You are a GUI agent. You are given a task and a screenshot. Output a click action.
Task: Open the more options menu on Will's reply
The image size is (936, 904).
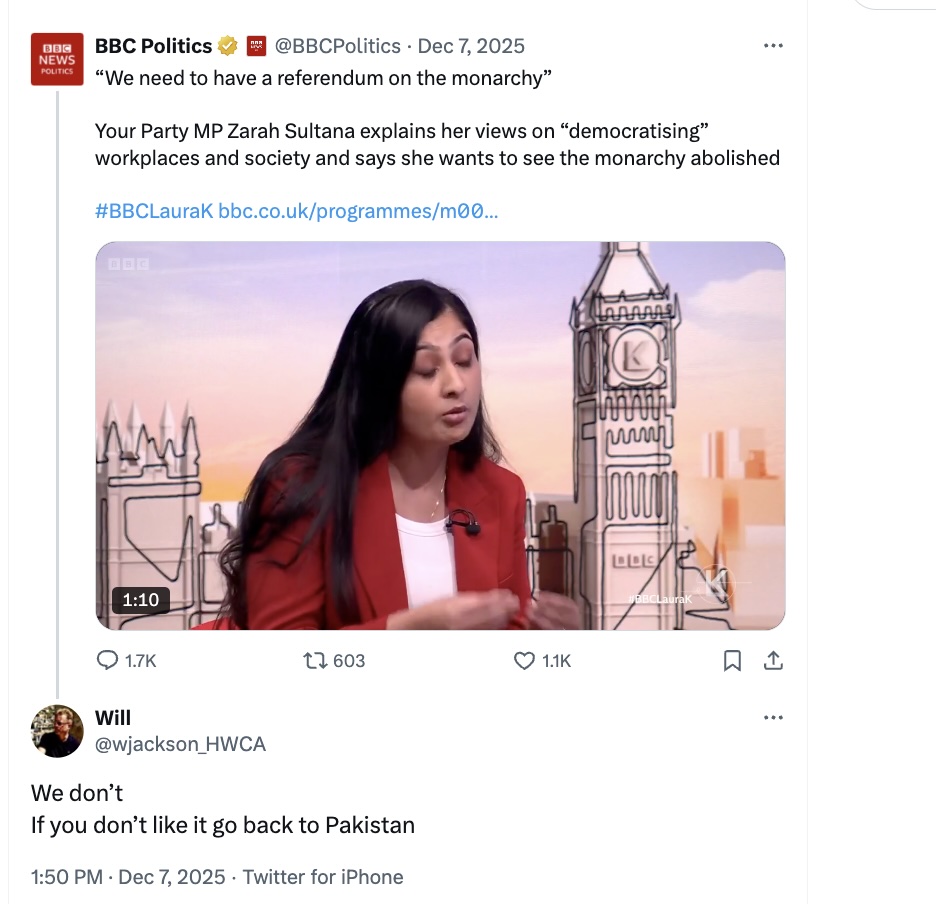(773, 717)
